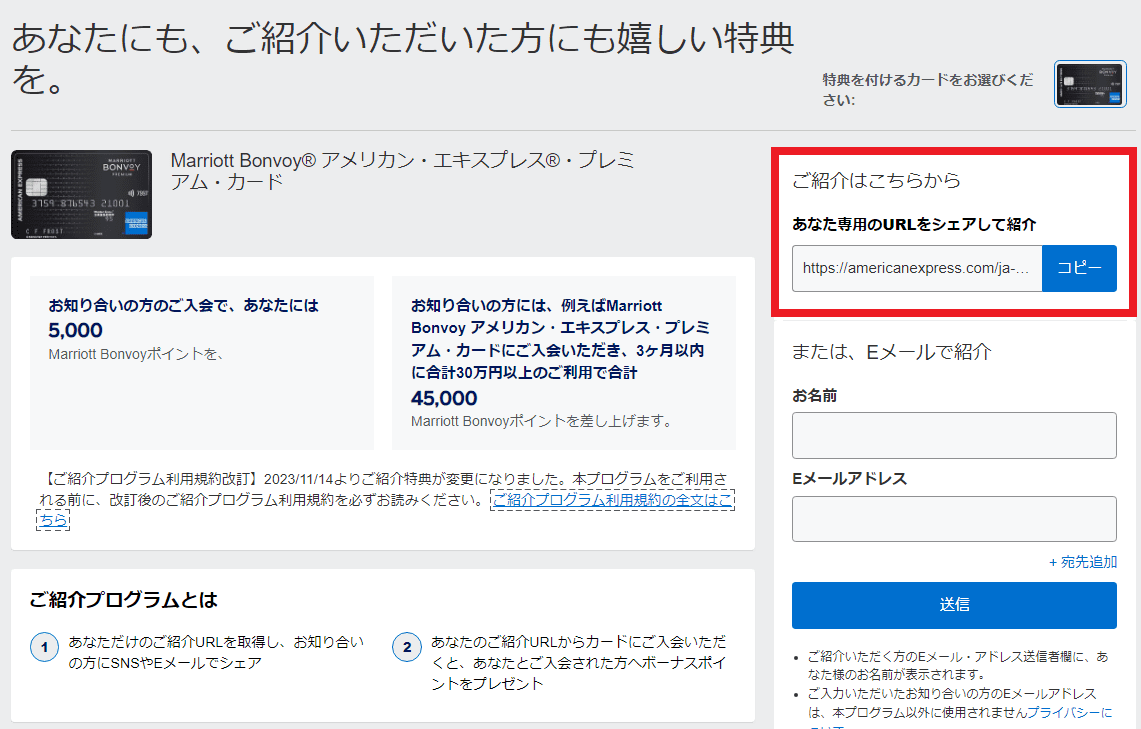Viewport: 1141px width, 729px height.
Task: Click あなた専用のURLをシェアして紹介 label
Action: 914,225
